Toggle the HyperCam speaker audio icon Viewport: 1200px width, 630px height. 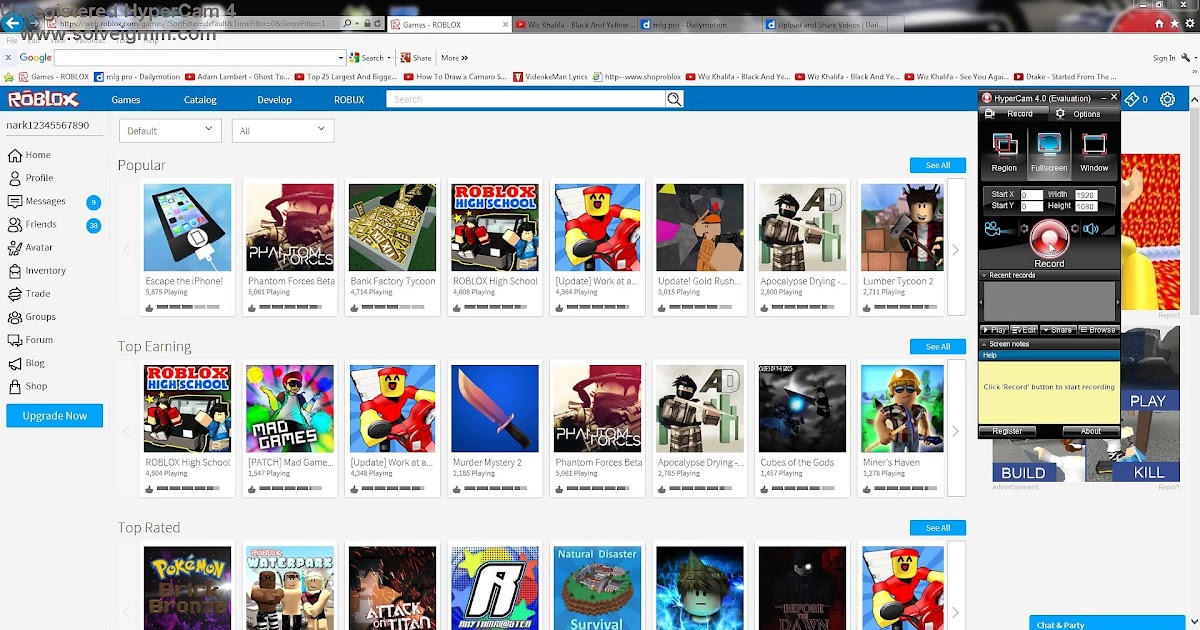click(1091, 229)
